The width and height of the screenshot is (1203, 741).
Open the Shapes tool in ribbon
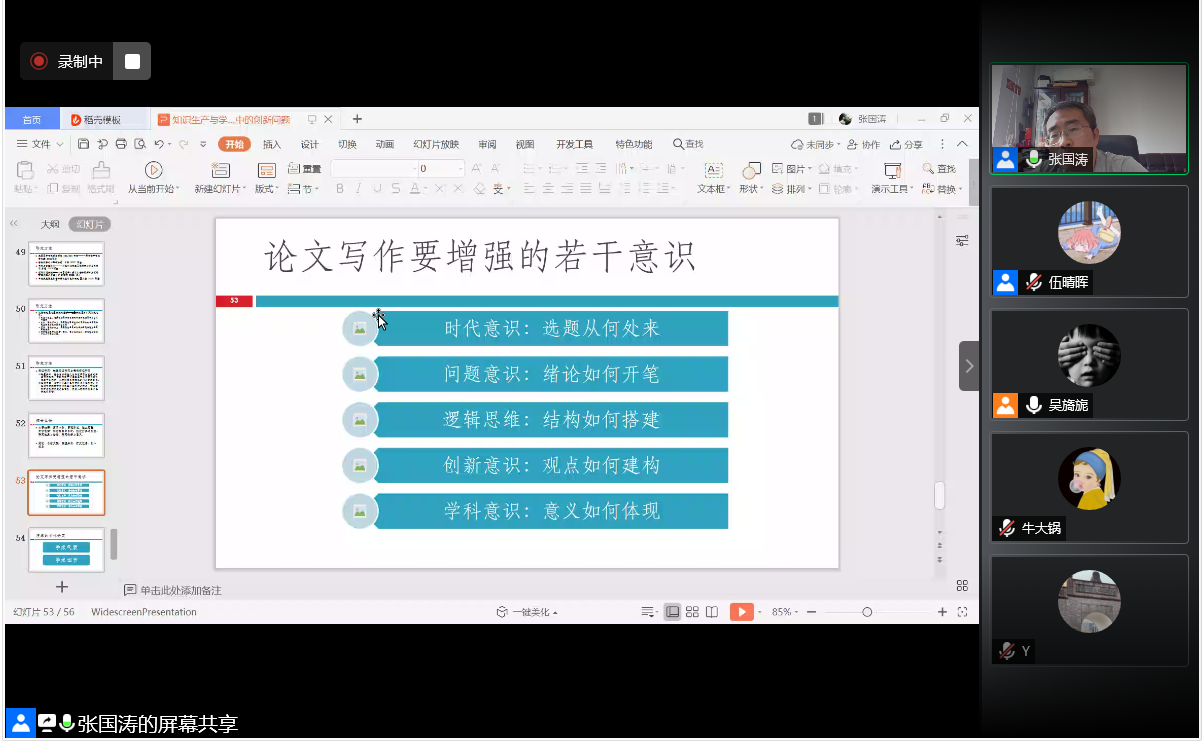coord(750,172)
